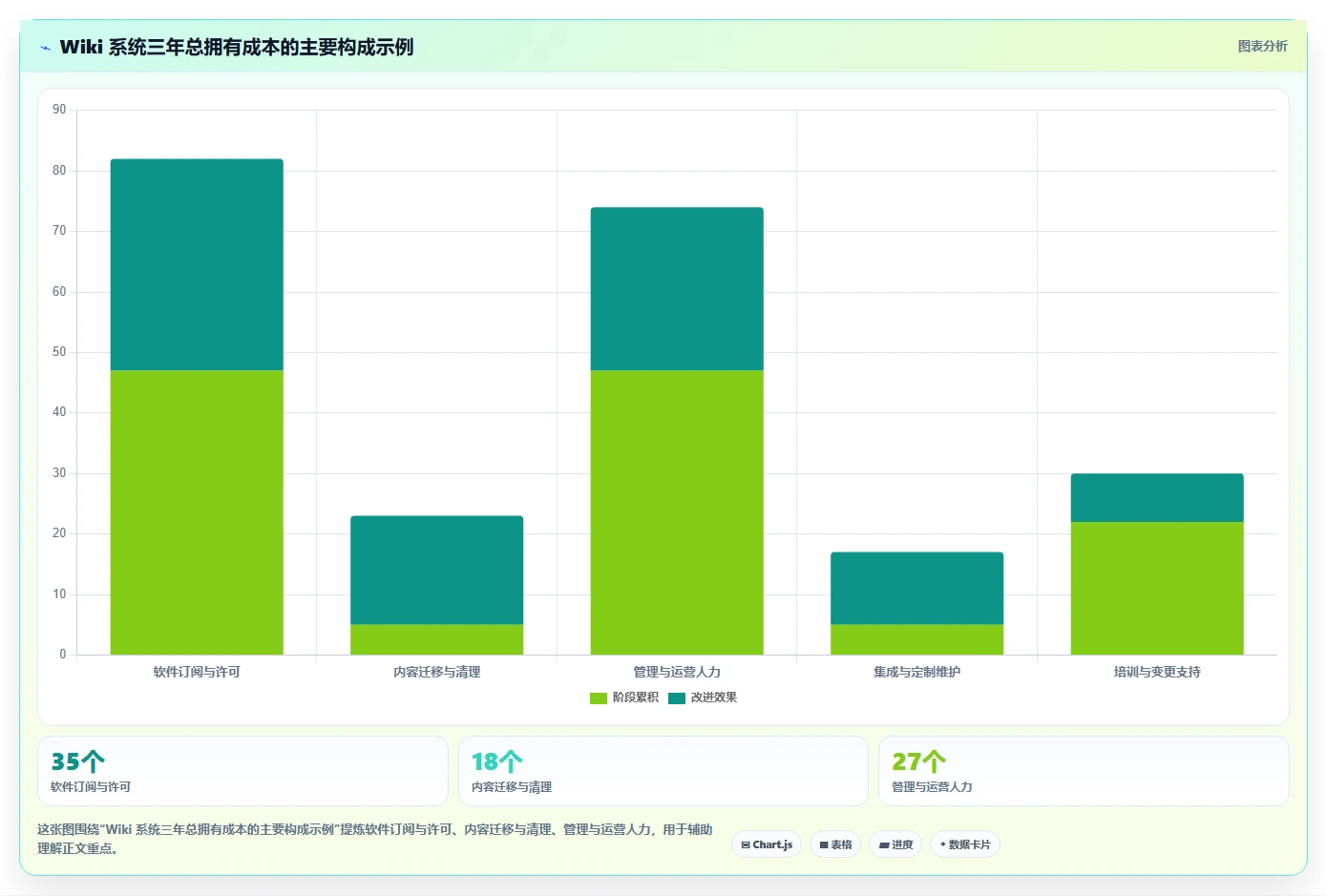This screenshot has width=1327, height=896.
Task: Click the header icon before the Wiki title
Action: tap(45, 48)
